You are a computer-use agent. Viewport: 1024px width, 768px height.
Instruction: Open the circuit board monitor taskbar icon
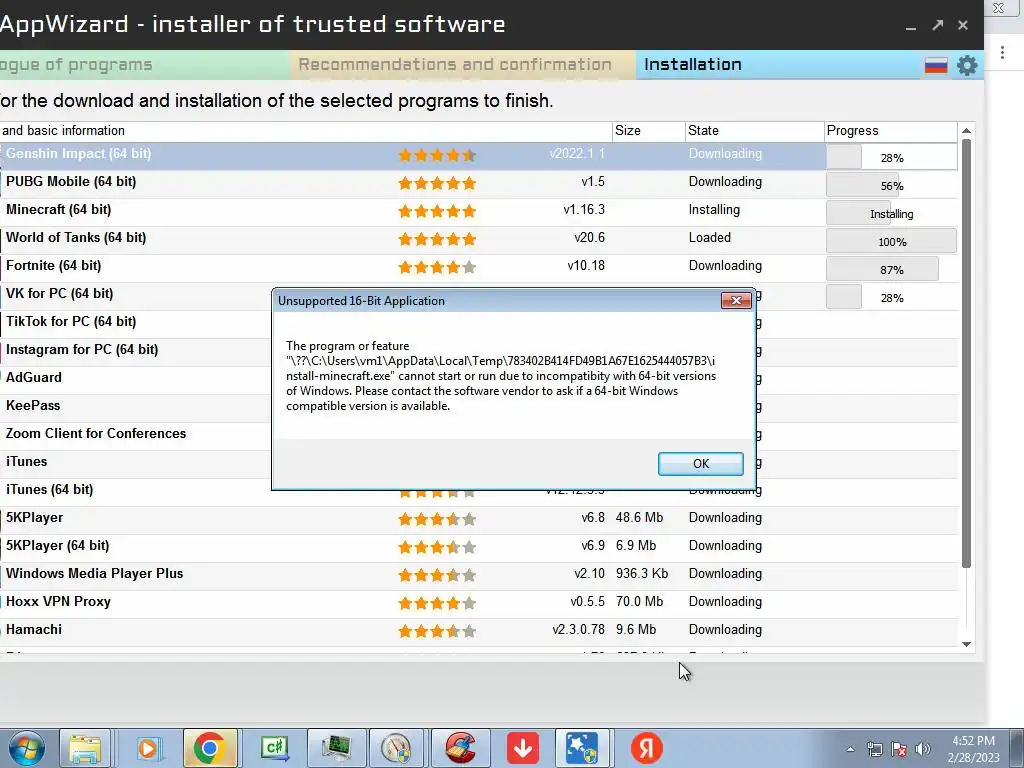click(336, 748)
